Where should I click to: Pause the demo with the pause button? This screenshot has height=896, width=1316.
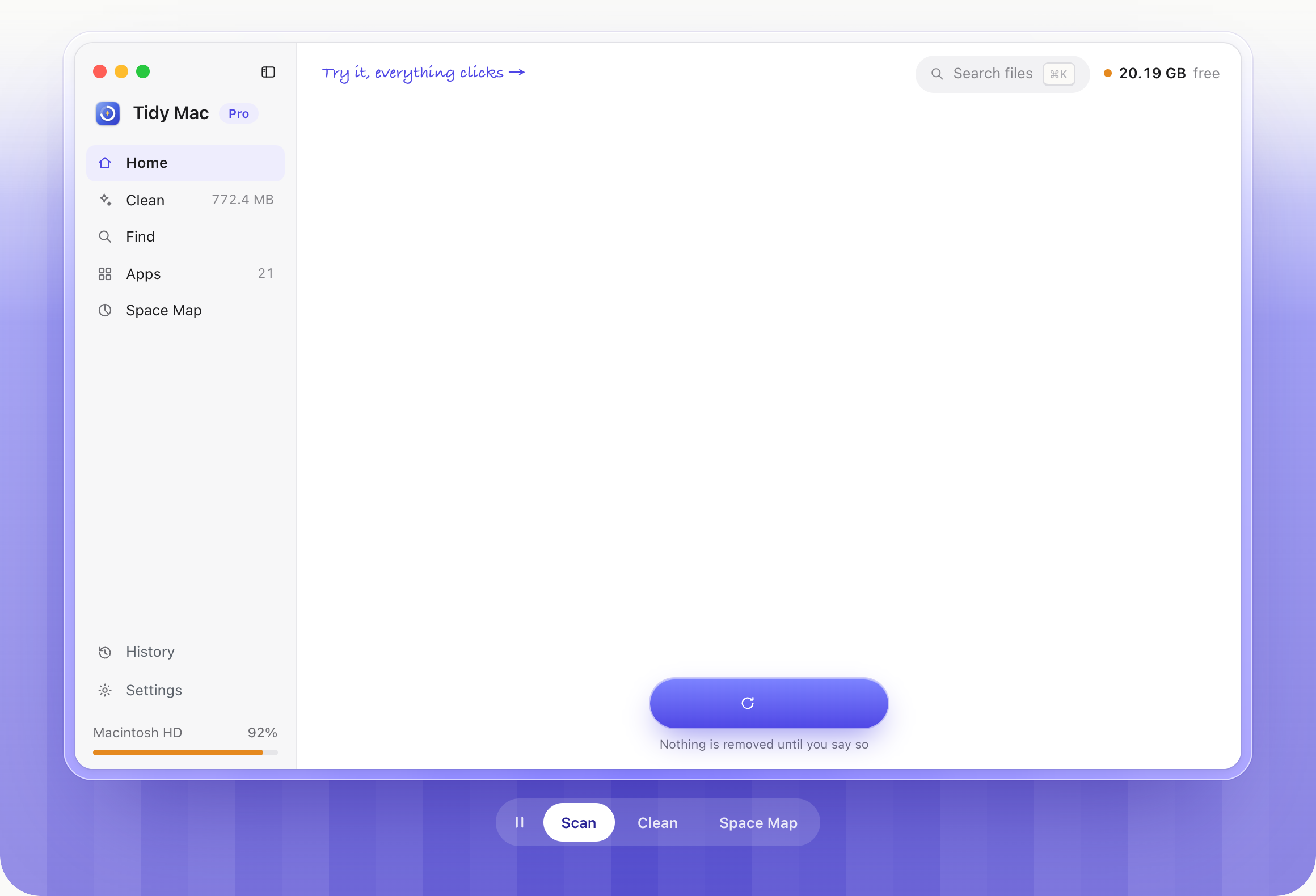coord(520,822)
